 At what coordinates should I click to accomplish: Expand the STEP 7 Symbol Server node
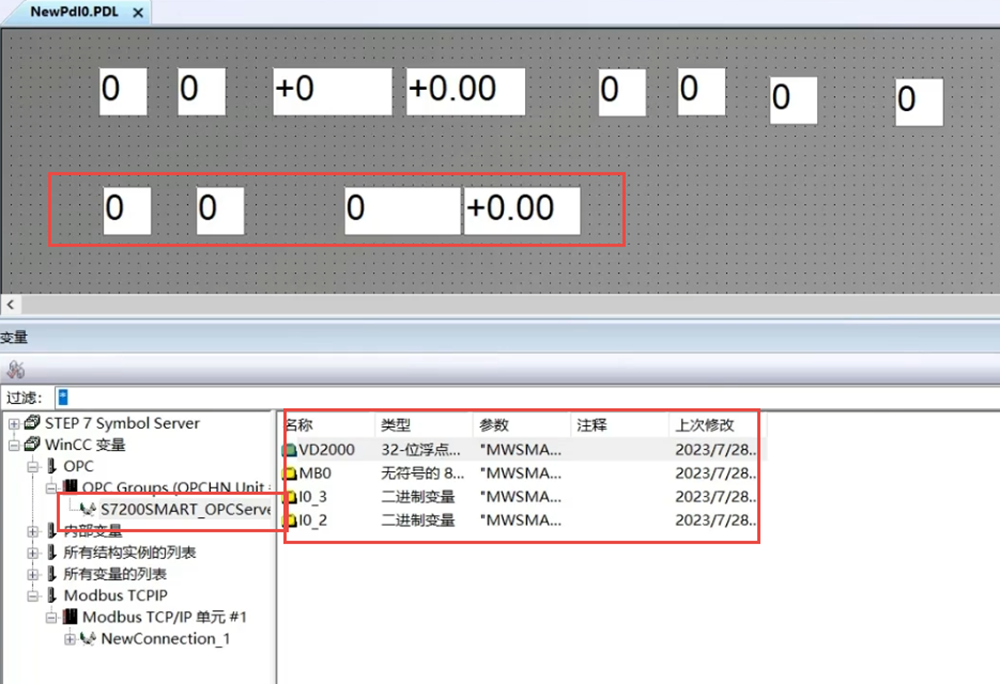(14, 424)
